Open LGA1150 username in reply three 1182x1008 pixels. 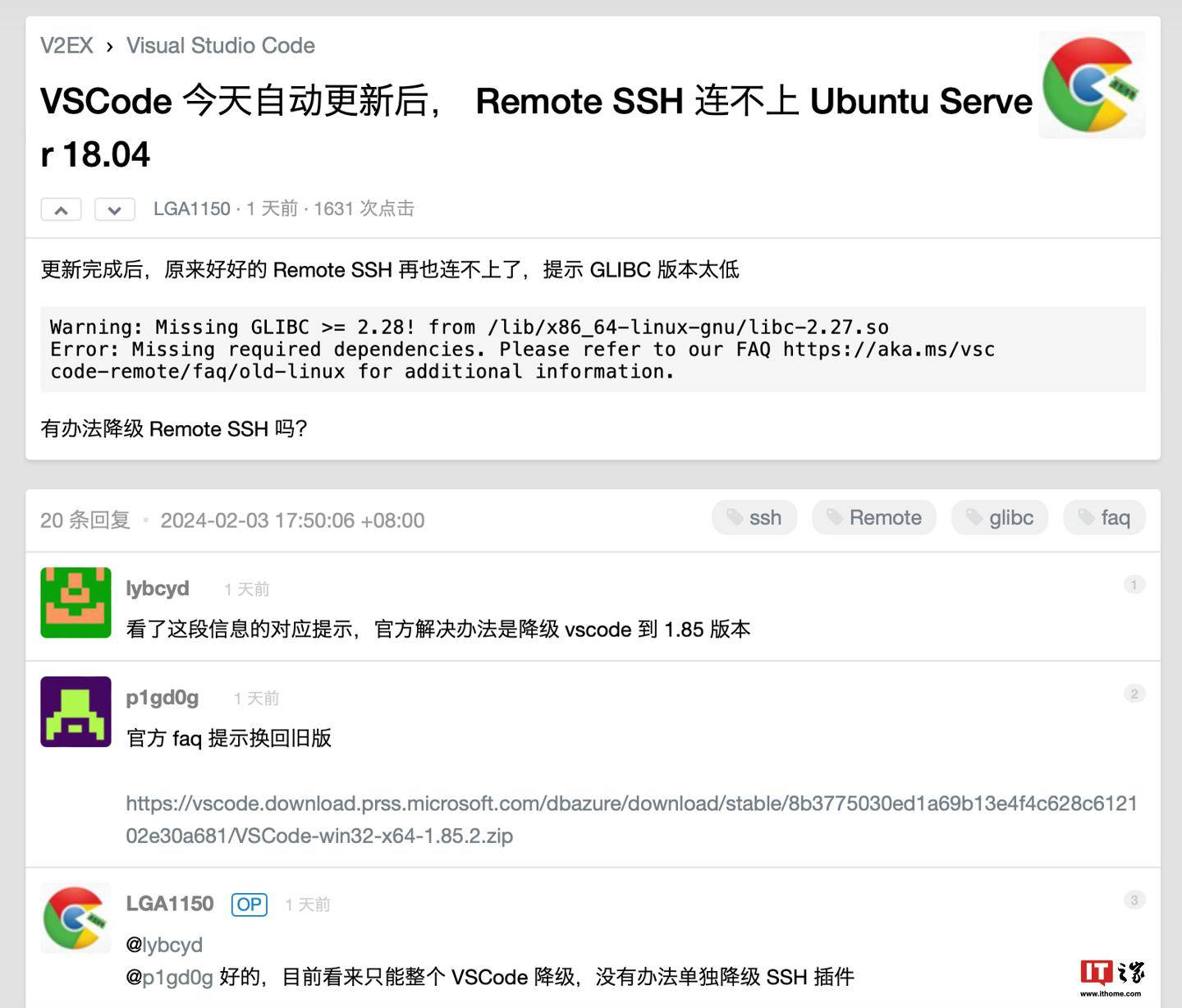(x=169, y=904)
